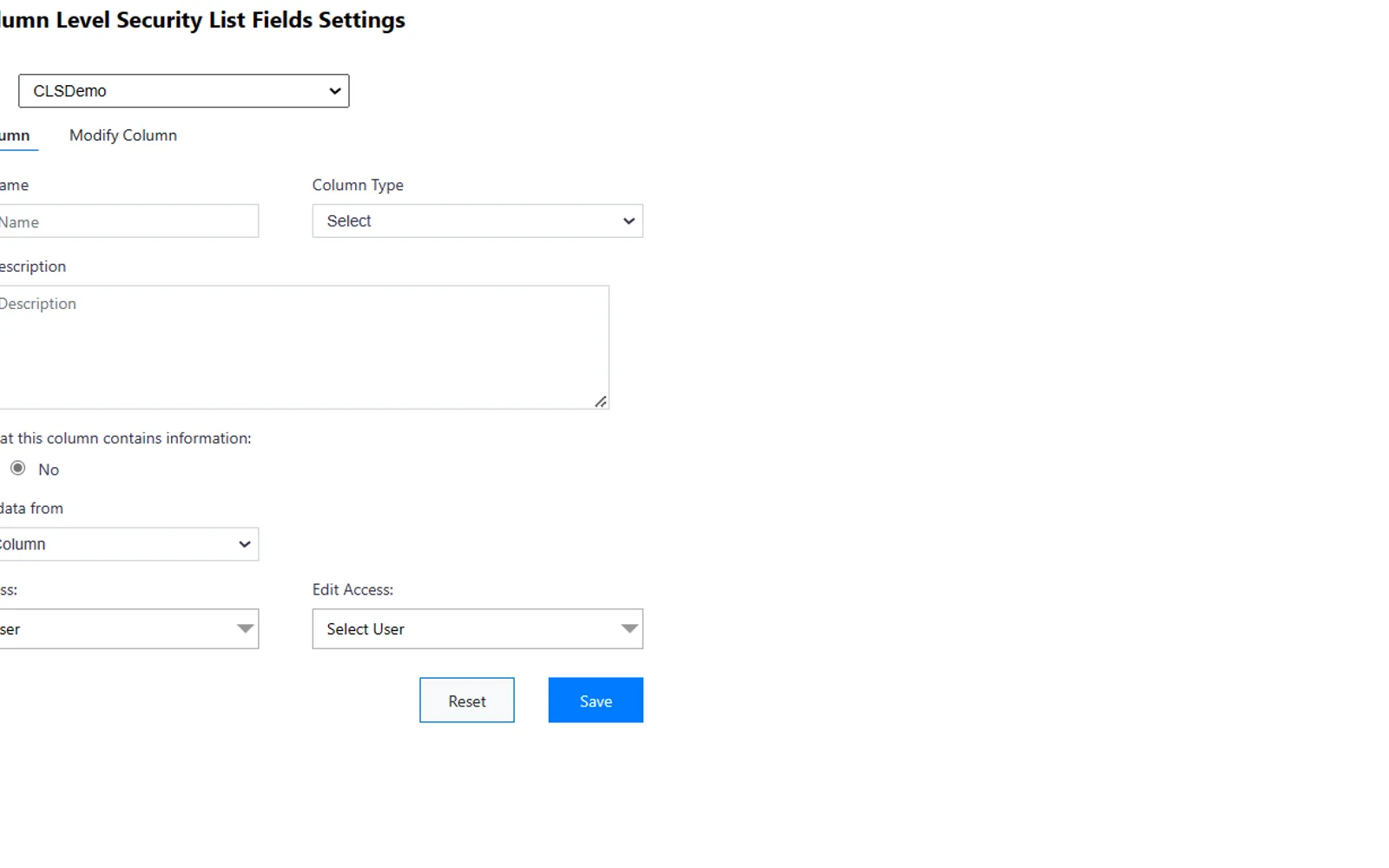This screenshot has height=868, width=1389.
Task: Click the Reset button
Action: pos(467,700)
